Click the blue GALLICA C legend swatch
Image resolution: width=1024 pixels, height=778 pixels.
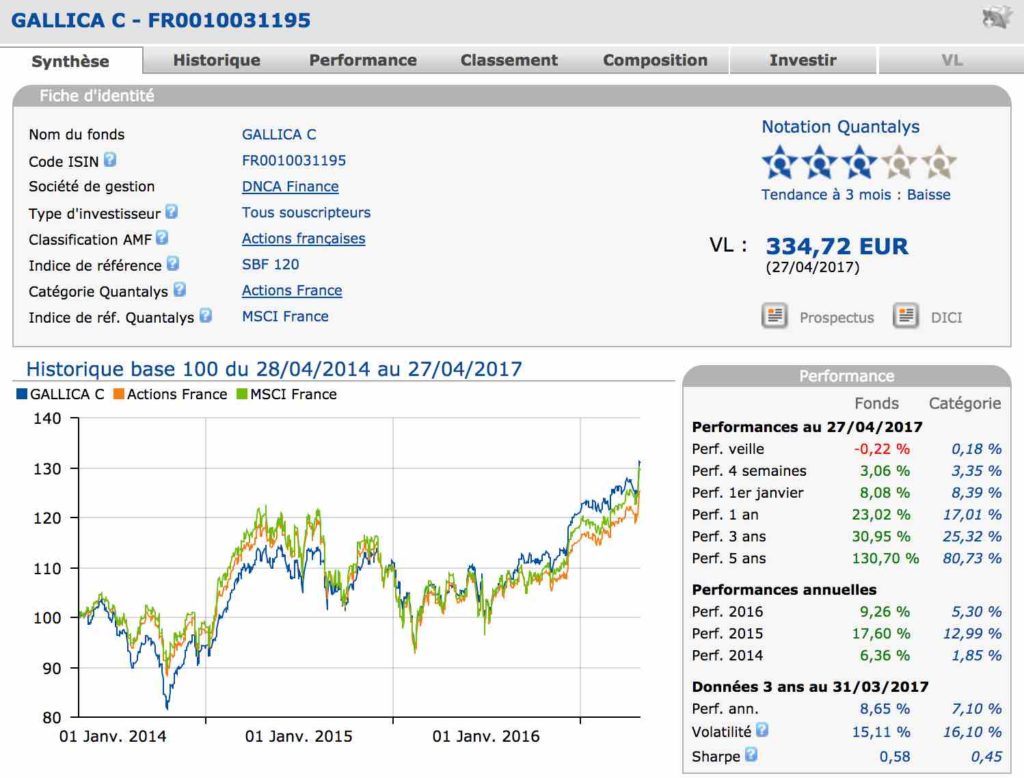point(22,394)
